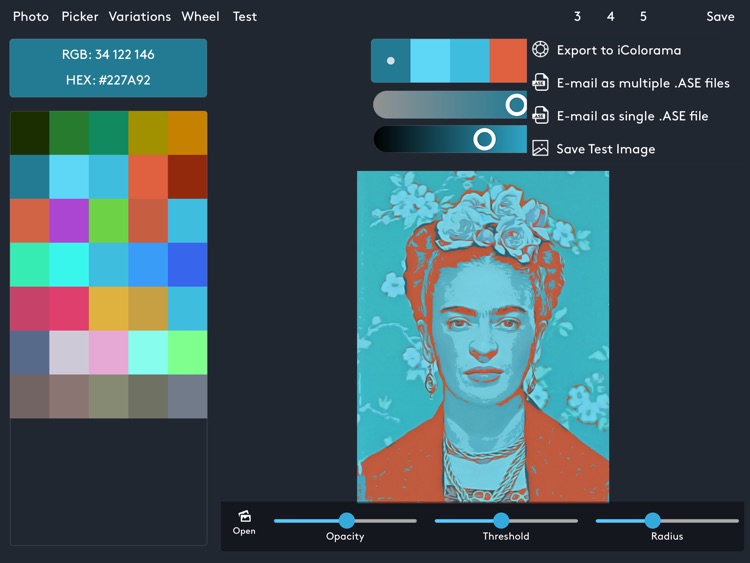
Task: Click the RGB: 34 122 146 value
Action: click(108, 55)
